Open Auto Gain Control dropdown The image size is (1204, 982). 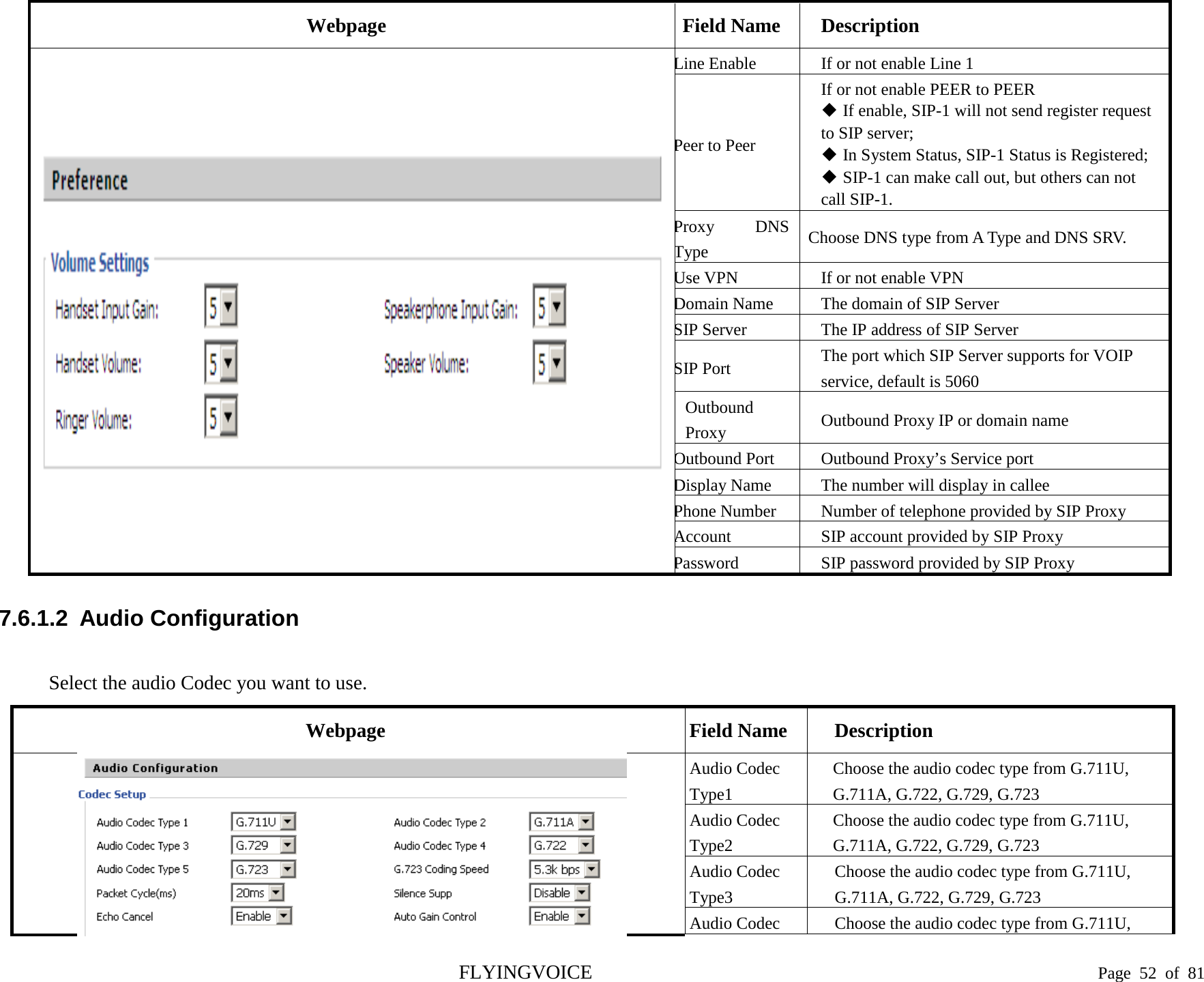[x=560, y=916]
